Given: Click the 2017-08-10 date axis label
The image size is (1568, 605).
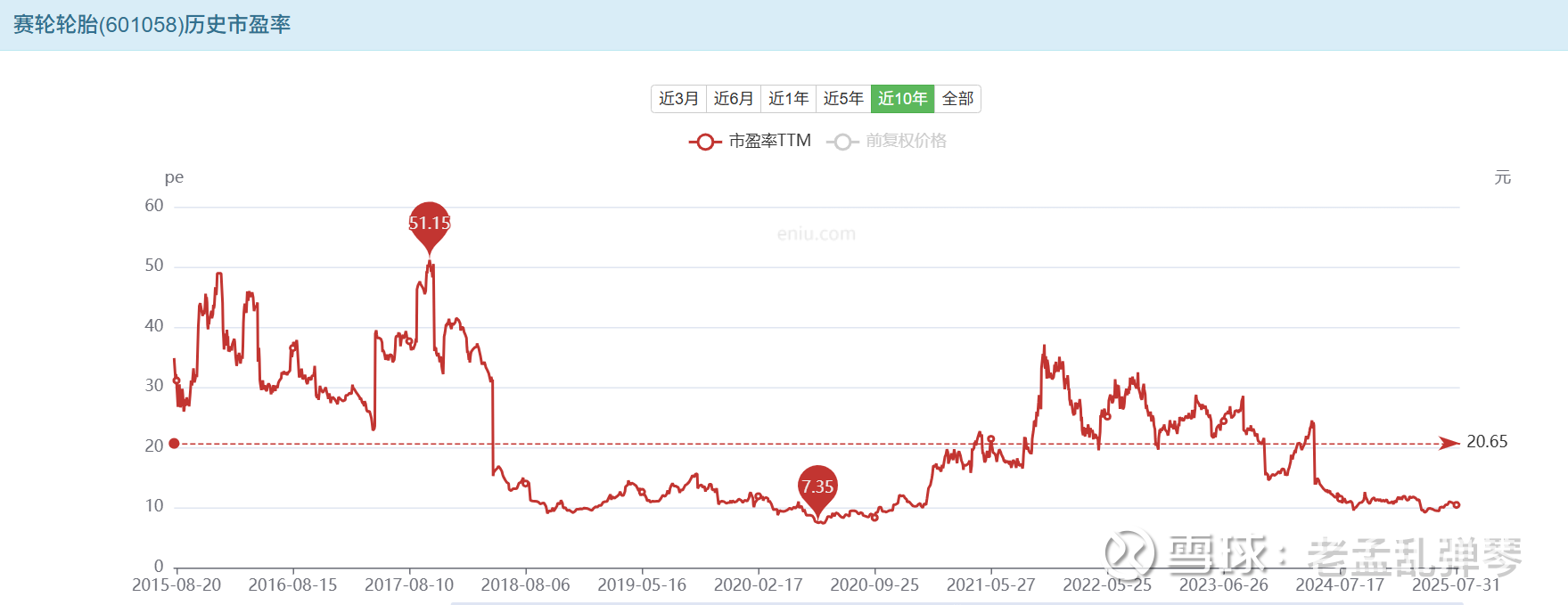Looking at the screenshot, I should 409,585.
